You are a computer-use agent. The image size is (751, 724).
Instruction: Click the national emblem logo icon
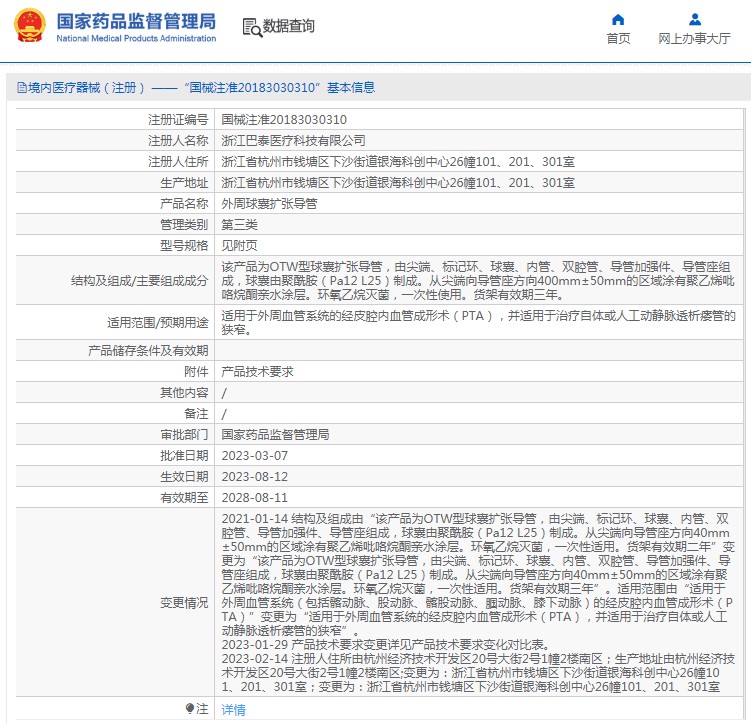[30, 25]
